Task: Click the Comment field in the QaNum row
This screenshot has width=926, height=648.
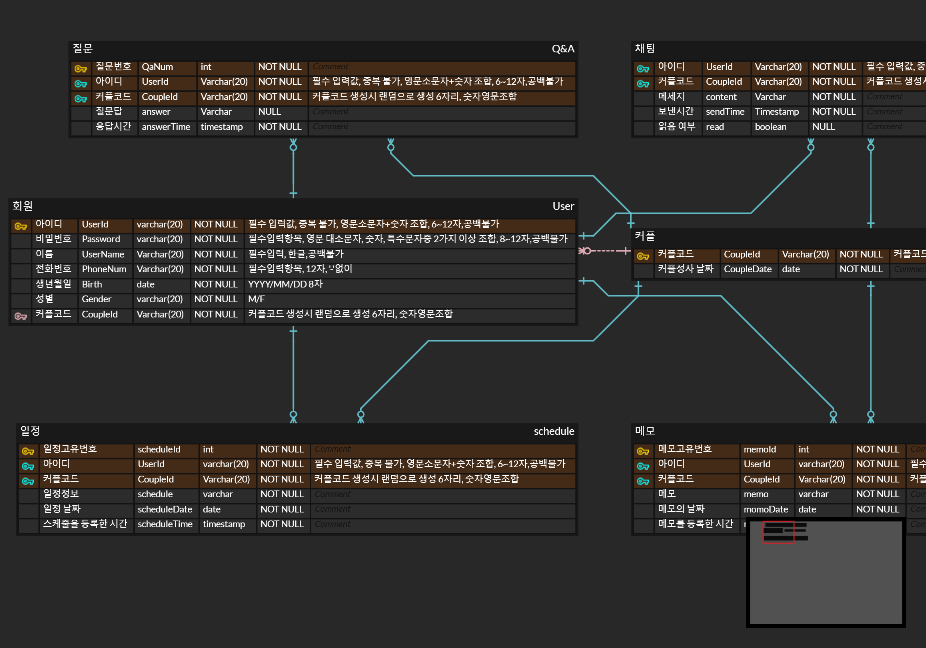Action: pyautogui.click(x=442, y=67)
